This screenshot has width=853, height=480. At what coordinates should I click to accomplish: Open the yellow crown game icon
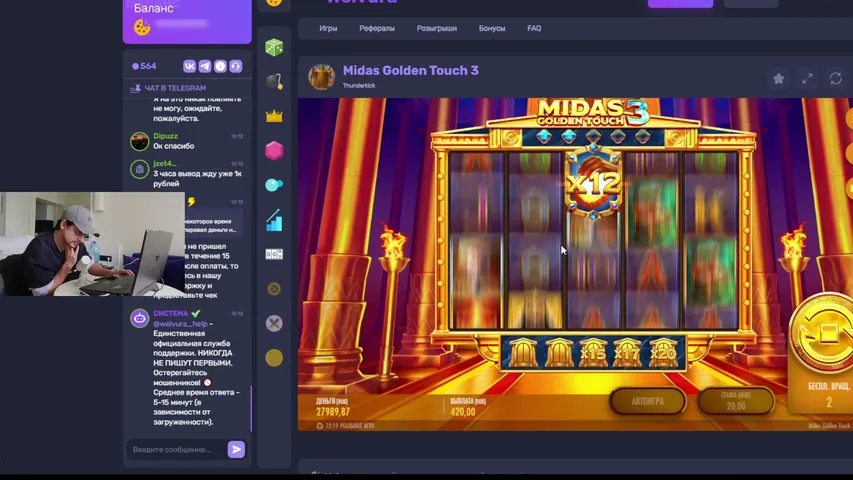[x=274, y=116]
